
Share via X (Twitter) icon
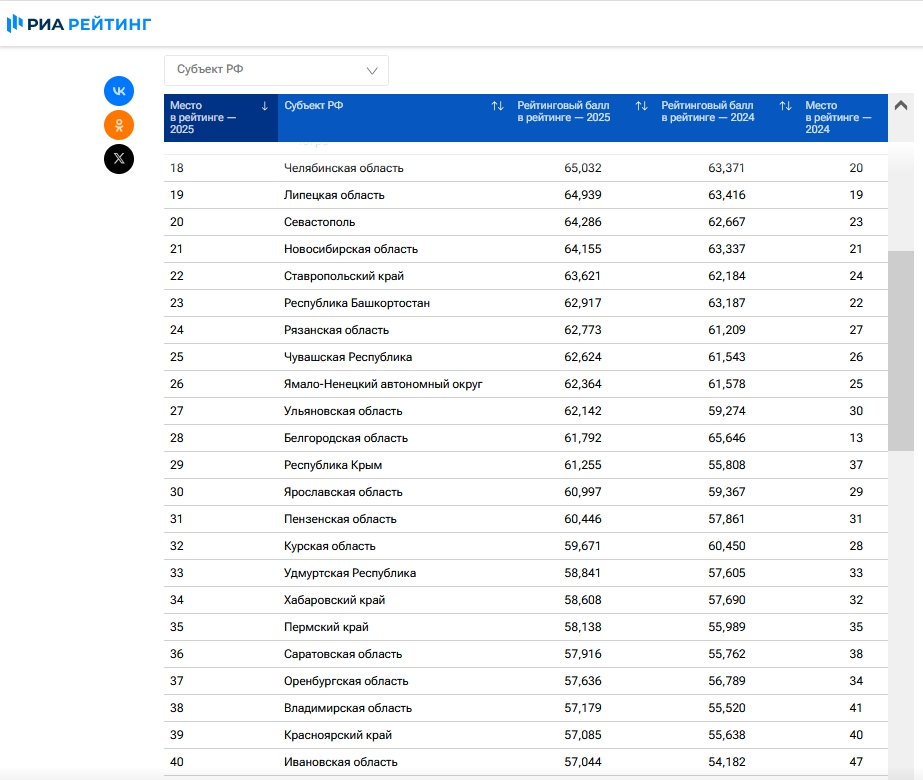(119, 159)
